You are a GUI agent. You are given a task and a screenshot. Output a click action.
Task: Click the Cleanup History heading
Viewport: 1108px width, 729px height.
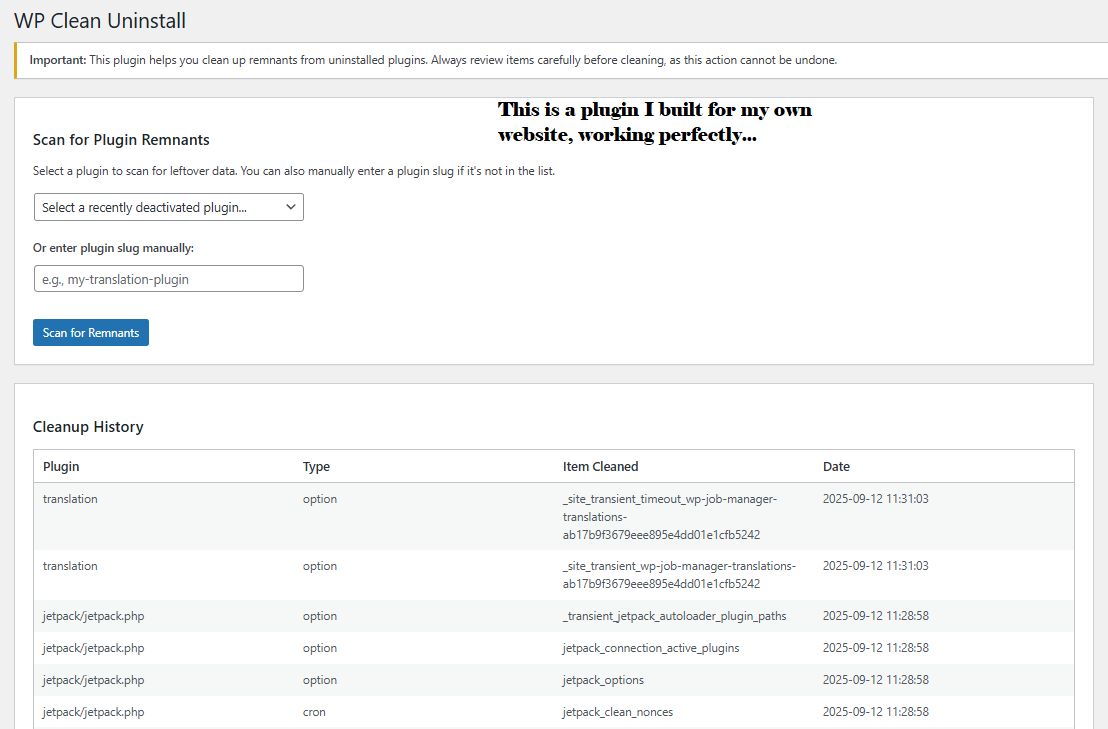(88, 427)
